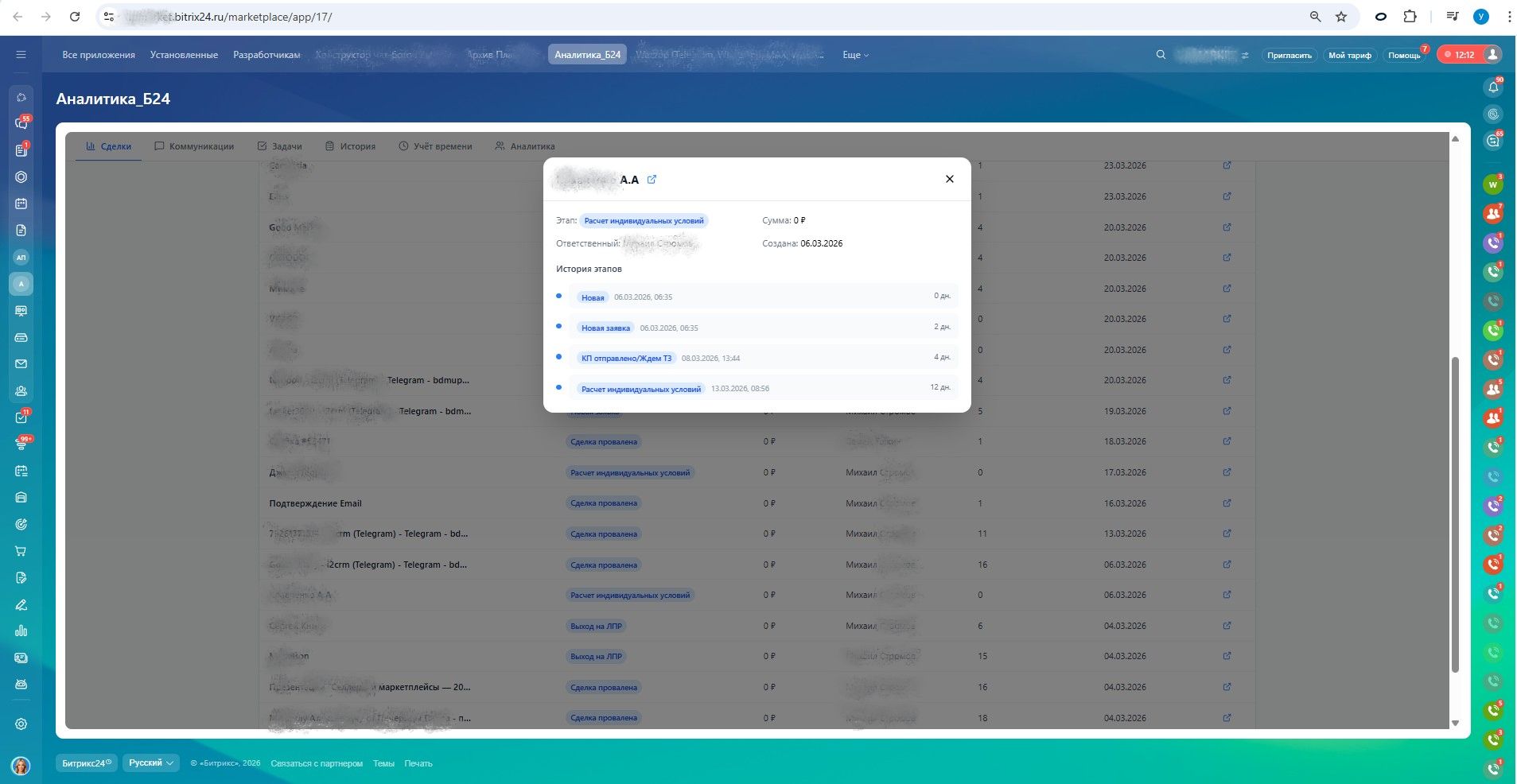Switch to the Учёт времени tab

click(x=435, y=146)
